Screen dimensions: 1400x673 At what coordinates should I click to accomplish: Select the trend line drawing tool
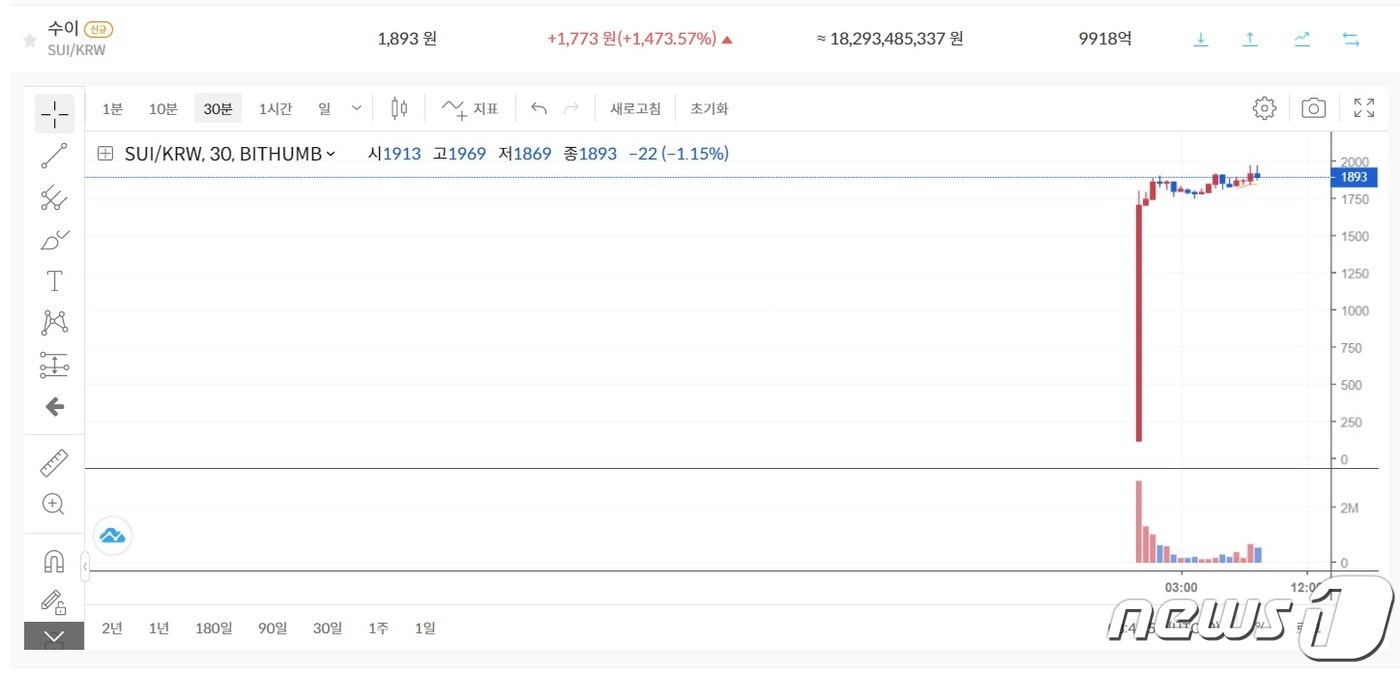click(54, 156)
